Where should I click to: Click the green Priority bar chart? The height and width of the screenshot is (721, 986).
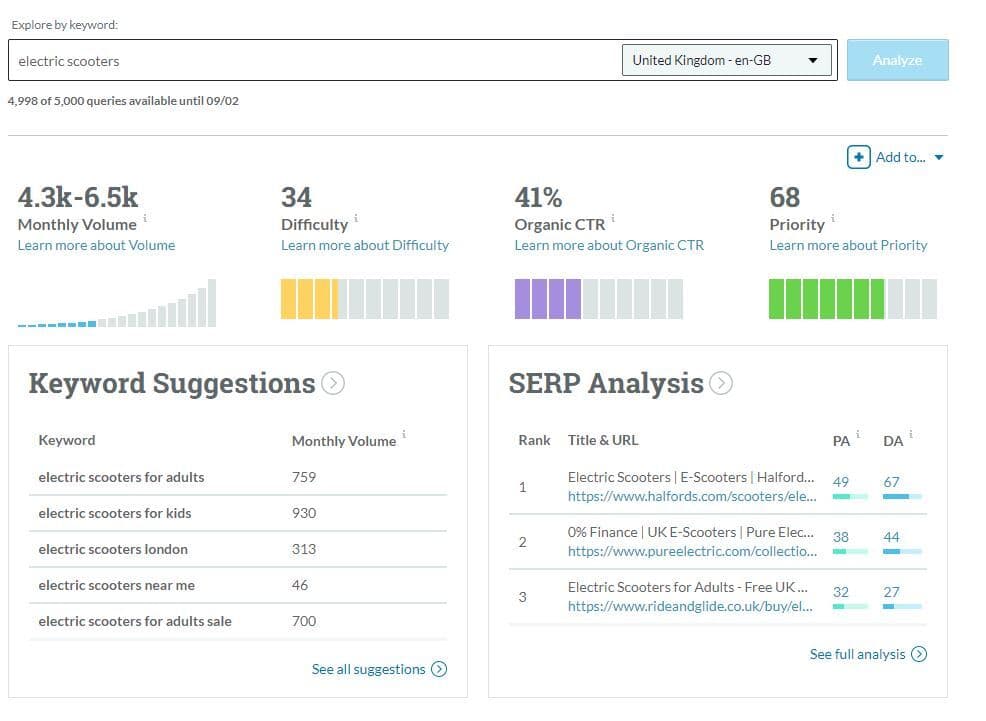(853, 299)
